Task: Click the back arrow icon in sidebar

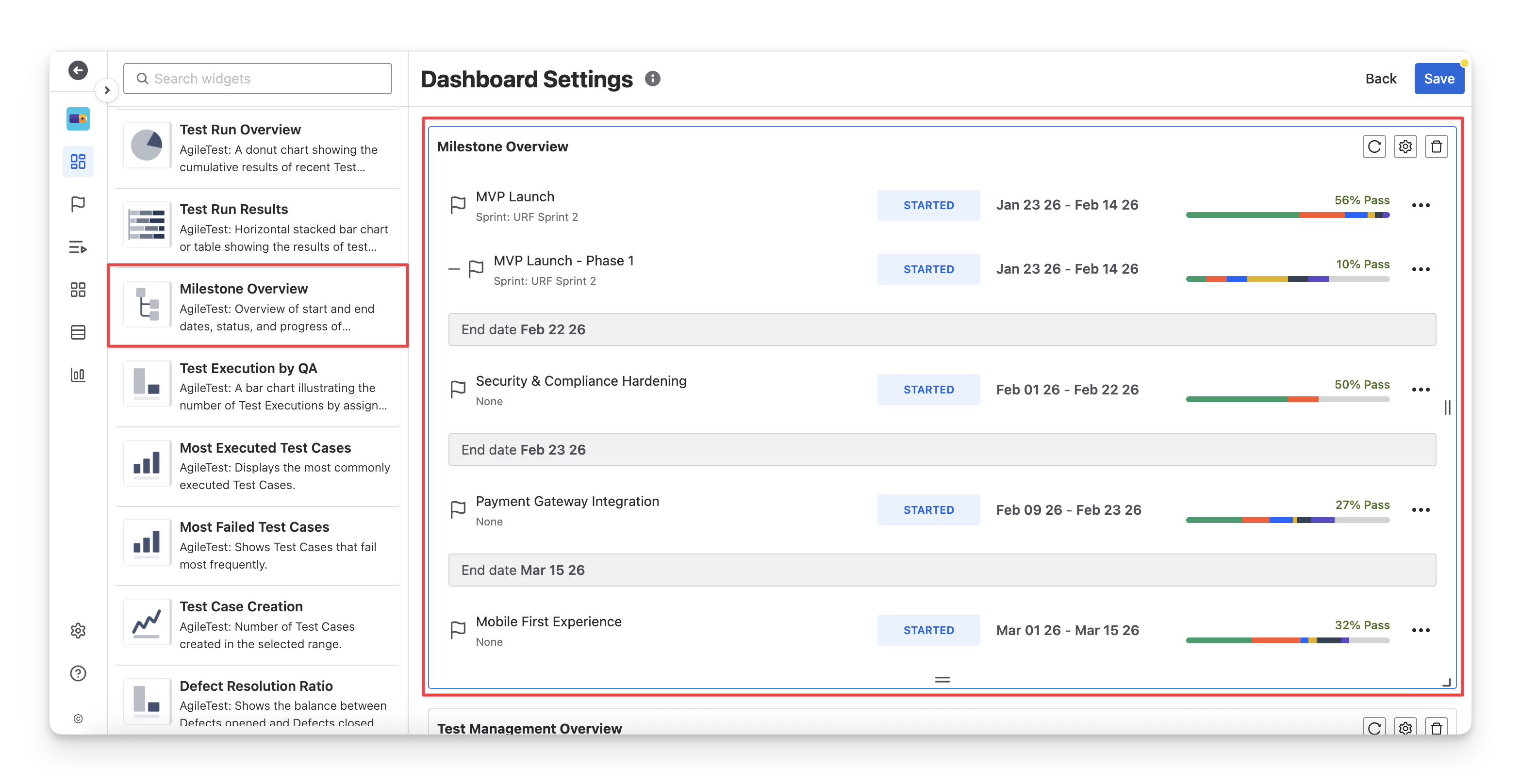Action: click(78, 70)
